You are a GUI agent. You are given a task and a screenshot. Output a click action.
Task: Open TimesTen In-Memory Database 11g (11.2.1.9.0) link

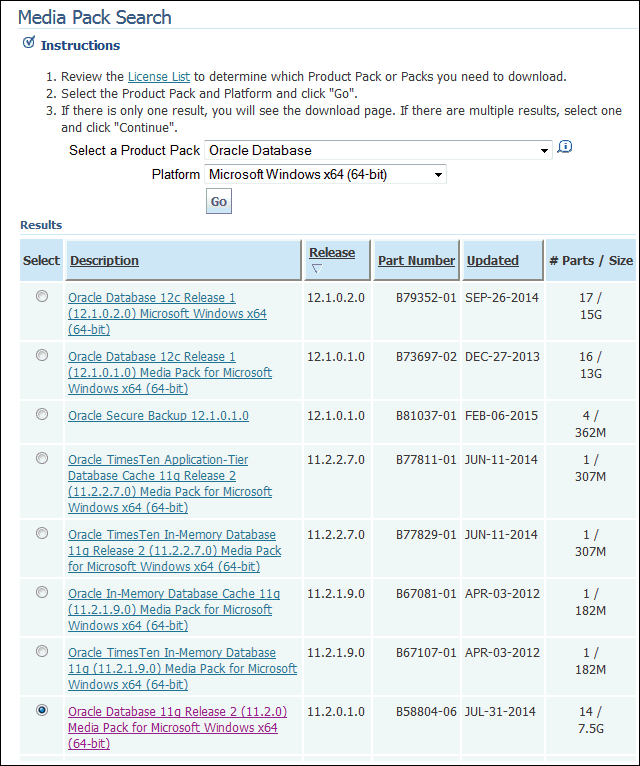pos(182,668)
